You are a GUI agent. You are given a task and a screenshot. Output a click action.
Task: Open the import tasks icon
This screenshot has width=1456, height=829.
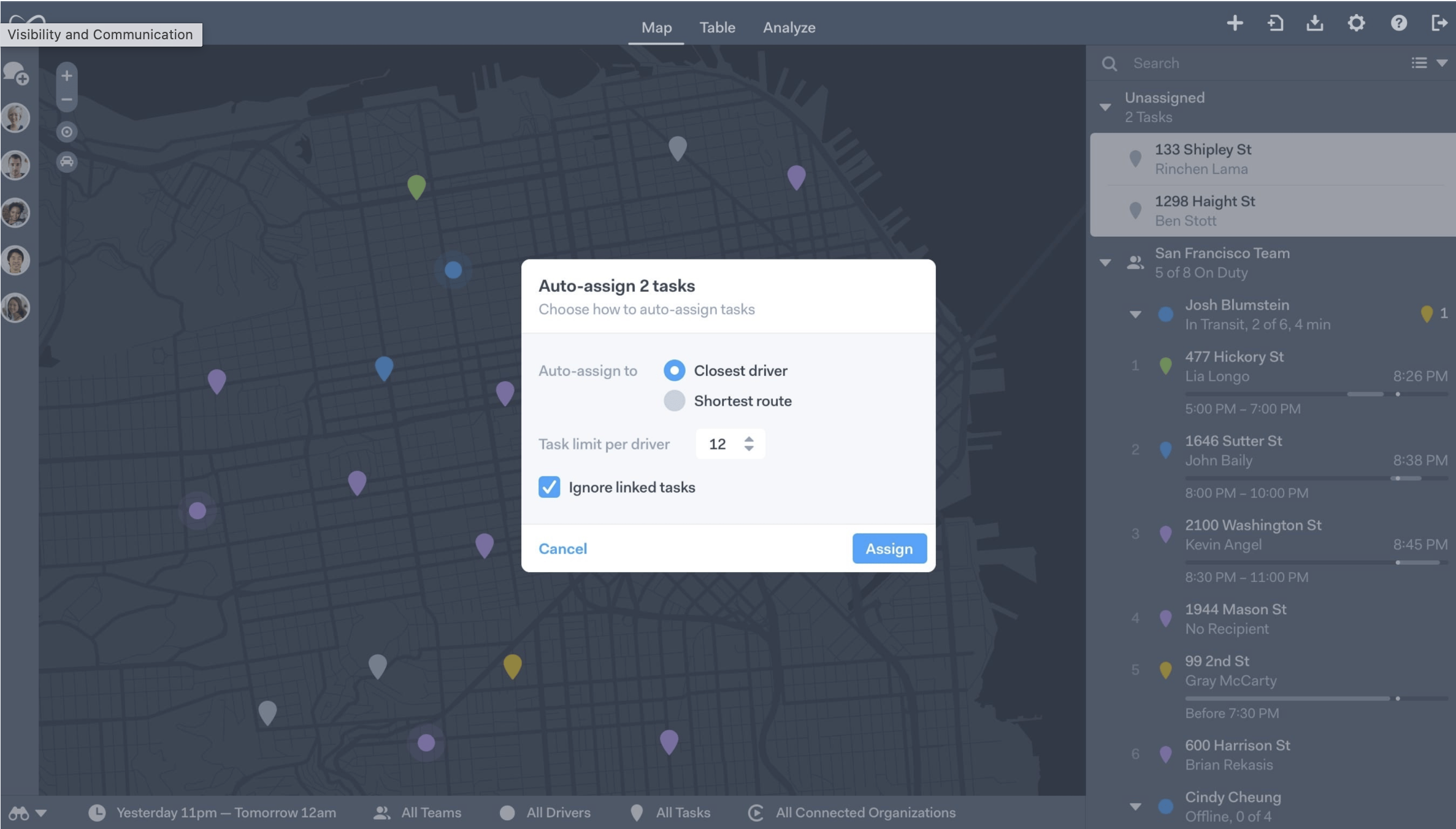pyautogui.click(x=1275, y=24)
